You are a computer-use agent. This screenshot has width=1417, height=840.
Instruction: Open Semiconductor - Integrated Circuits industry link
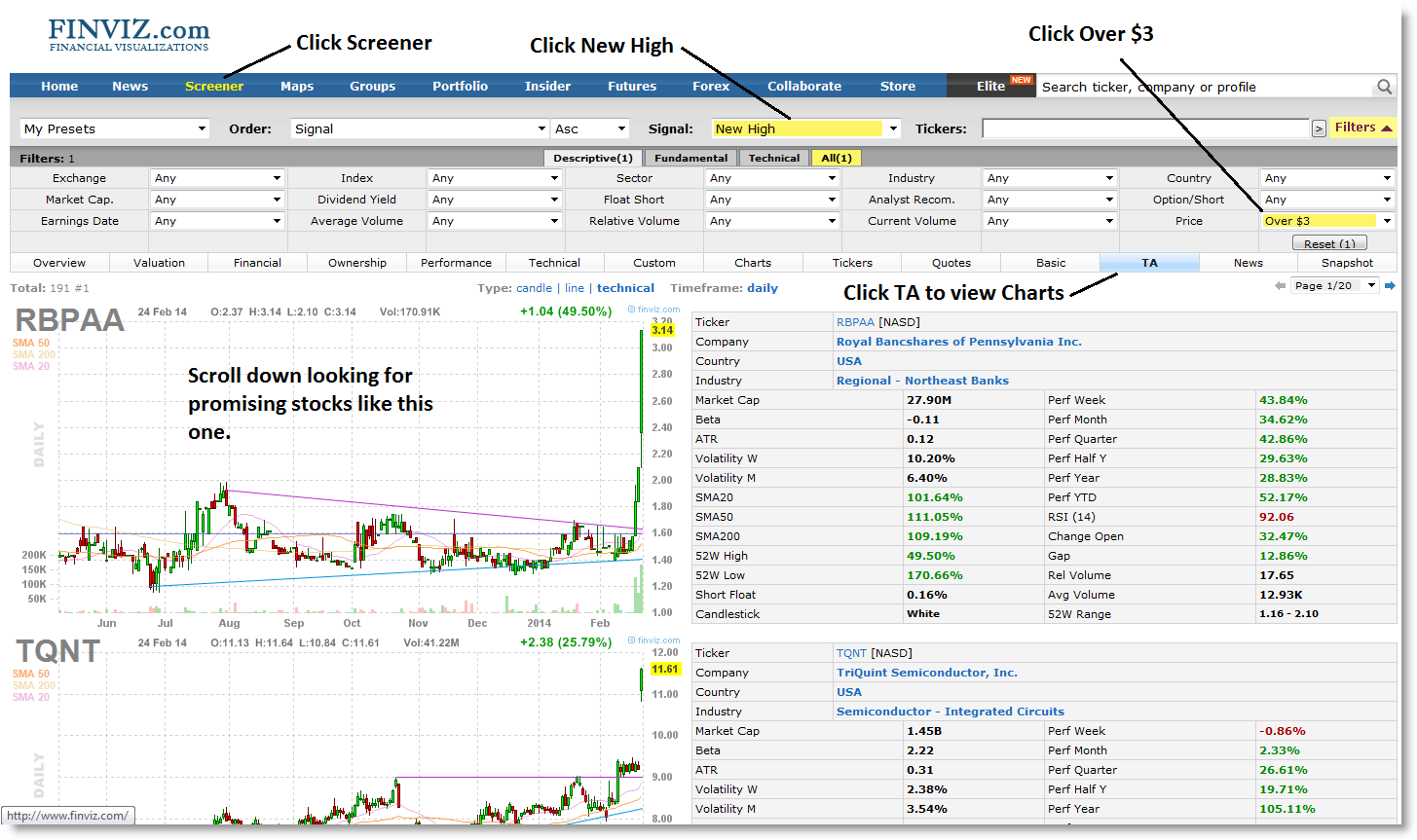tap(951, 712)
